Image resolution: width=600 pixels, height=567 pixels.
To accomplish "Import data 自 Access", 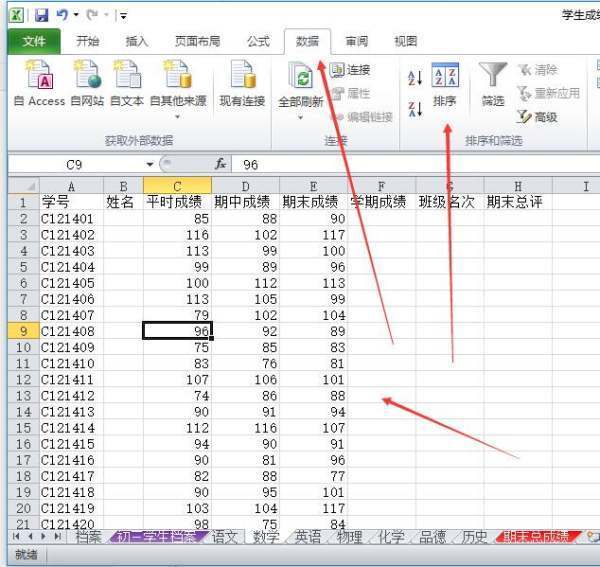I will point(39,83).
